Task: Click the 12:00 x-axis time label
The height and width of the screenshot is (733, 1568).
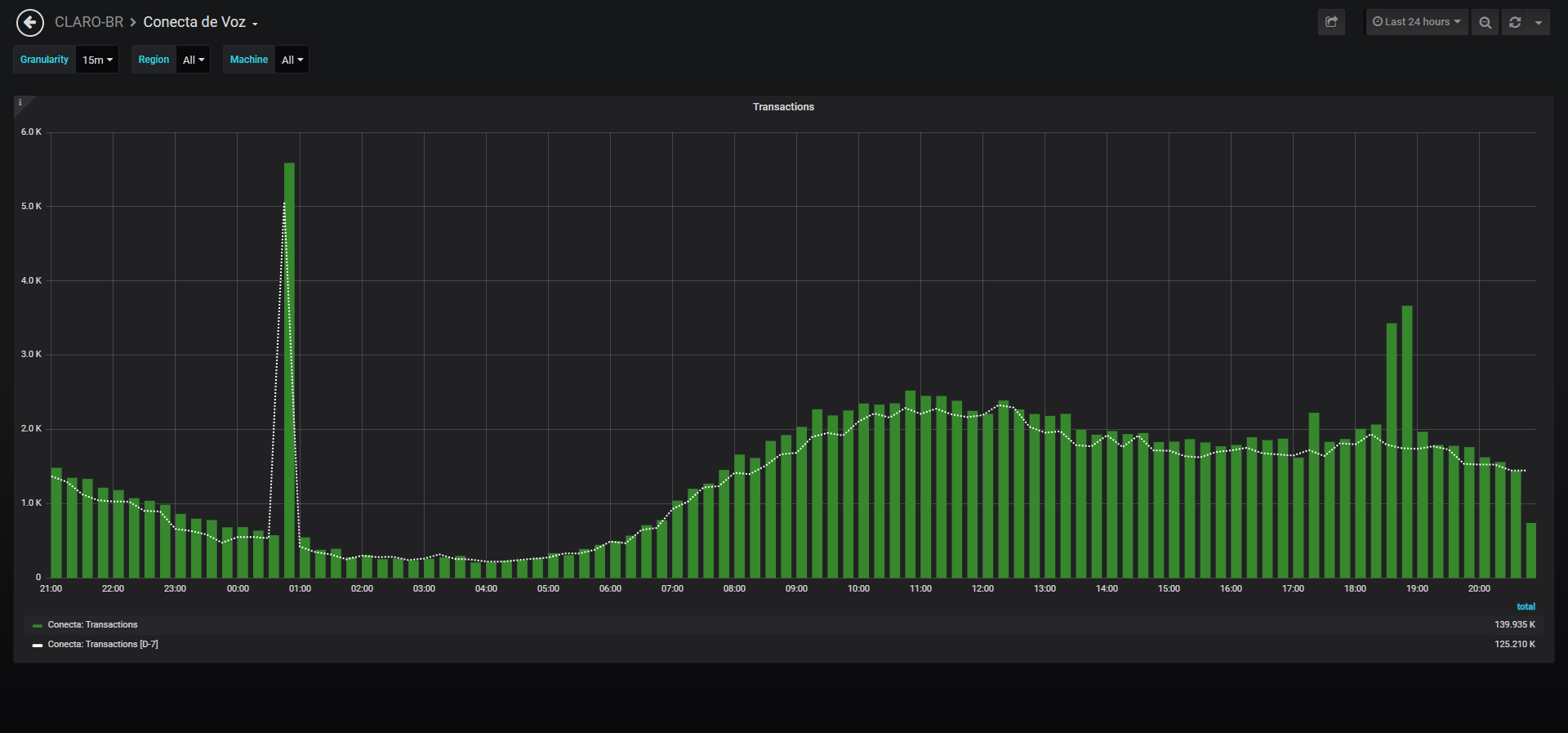Action: point(982,589)
